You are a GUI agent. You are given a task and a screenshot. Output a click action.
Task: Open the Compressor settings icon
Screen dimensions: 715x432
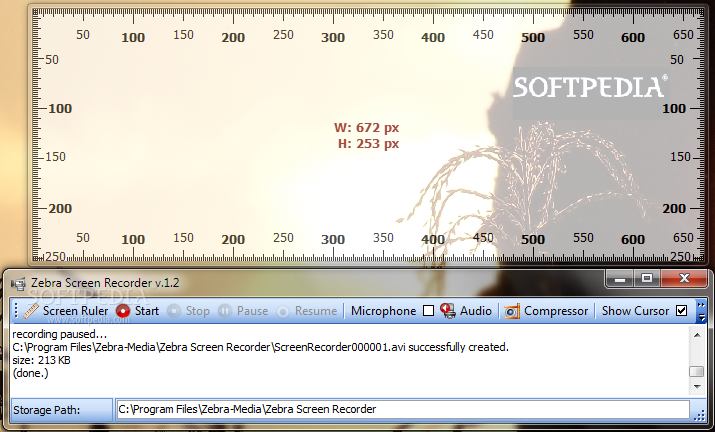coord(511,311)
